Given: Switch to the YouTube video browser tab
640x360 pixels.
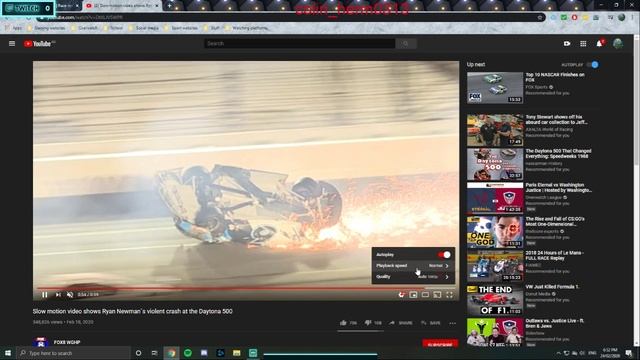Looking at the screenshot, I should (121, 6).
